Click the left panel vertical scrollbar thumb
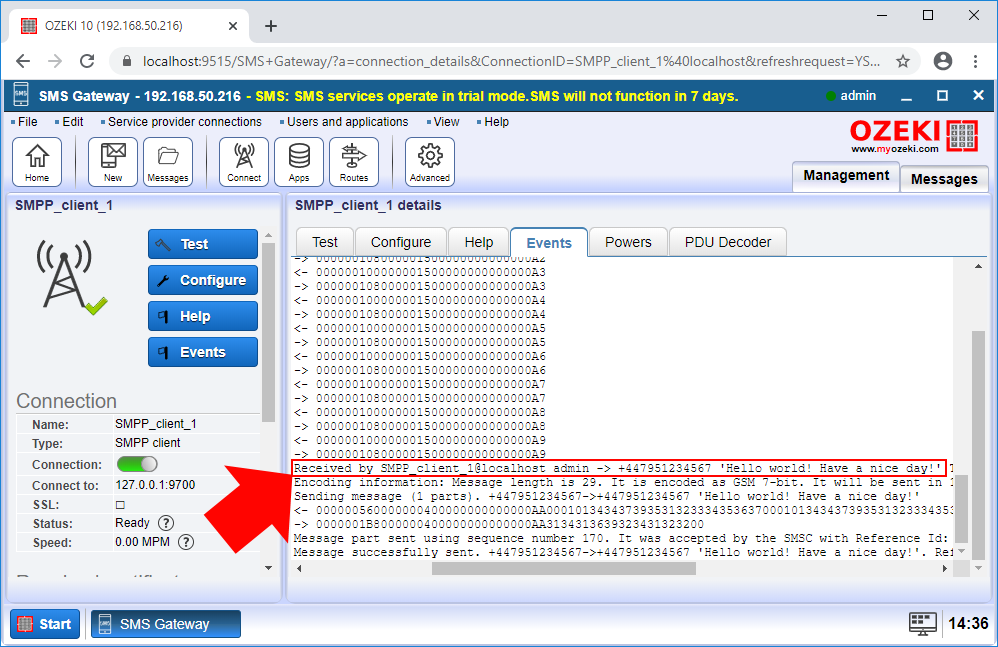 [268, 332]
